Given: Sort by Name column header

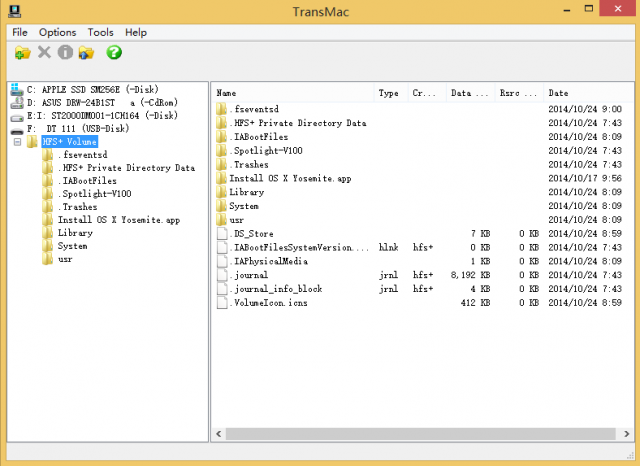Looking at the screenshot, I should pyautogui.click(x=293, y=93).
